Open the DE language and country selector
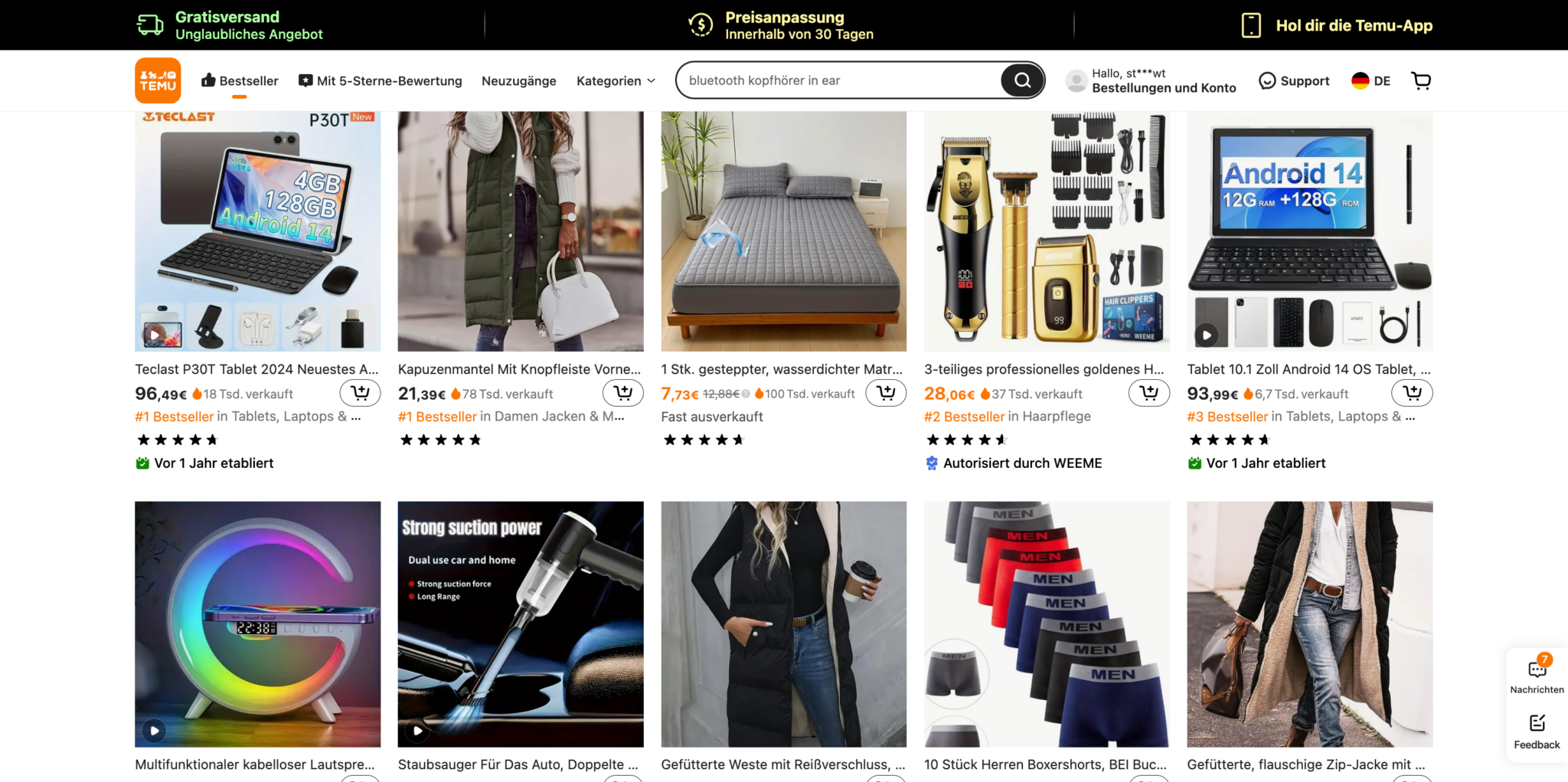This screenshot has height=782, width=1568. 1370,80
